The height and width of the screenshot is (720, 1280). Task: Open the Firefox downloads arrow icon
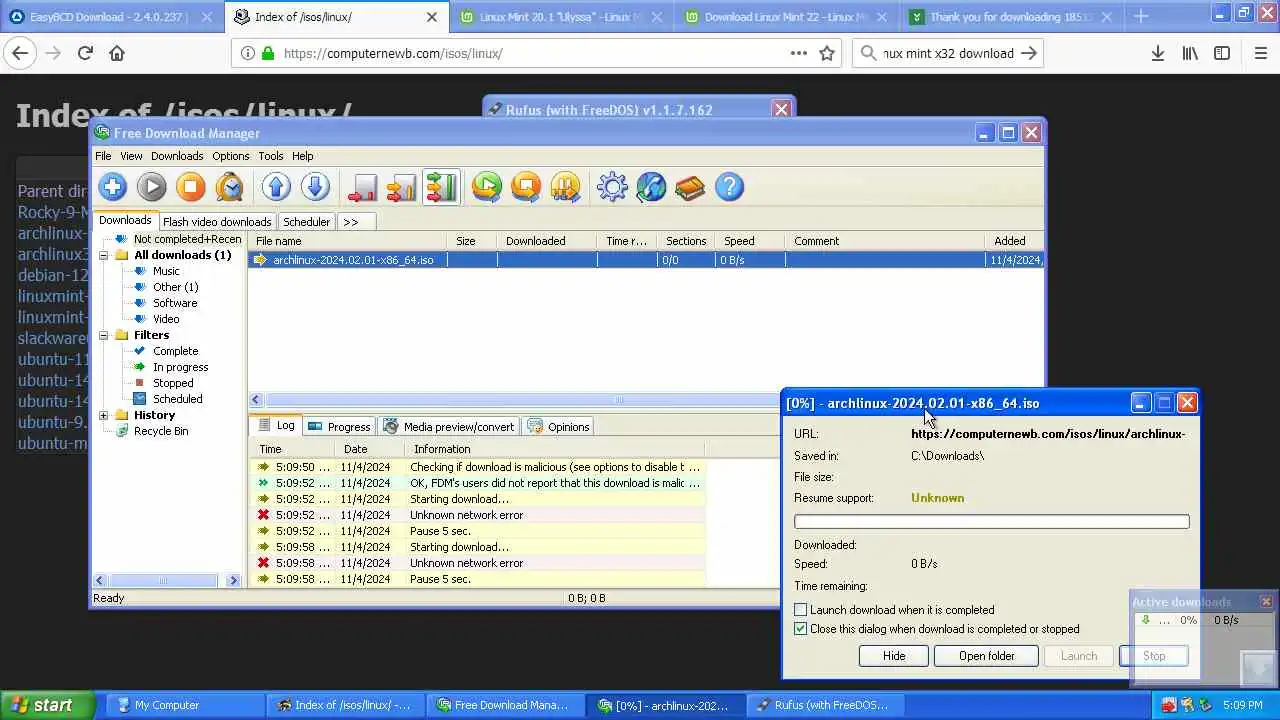pyautogui.click(x=1157, y=53)
